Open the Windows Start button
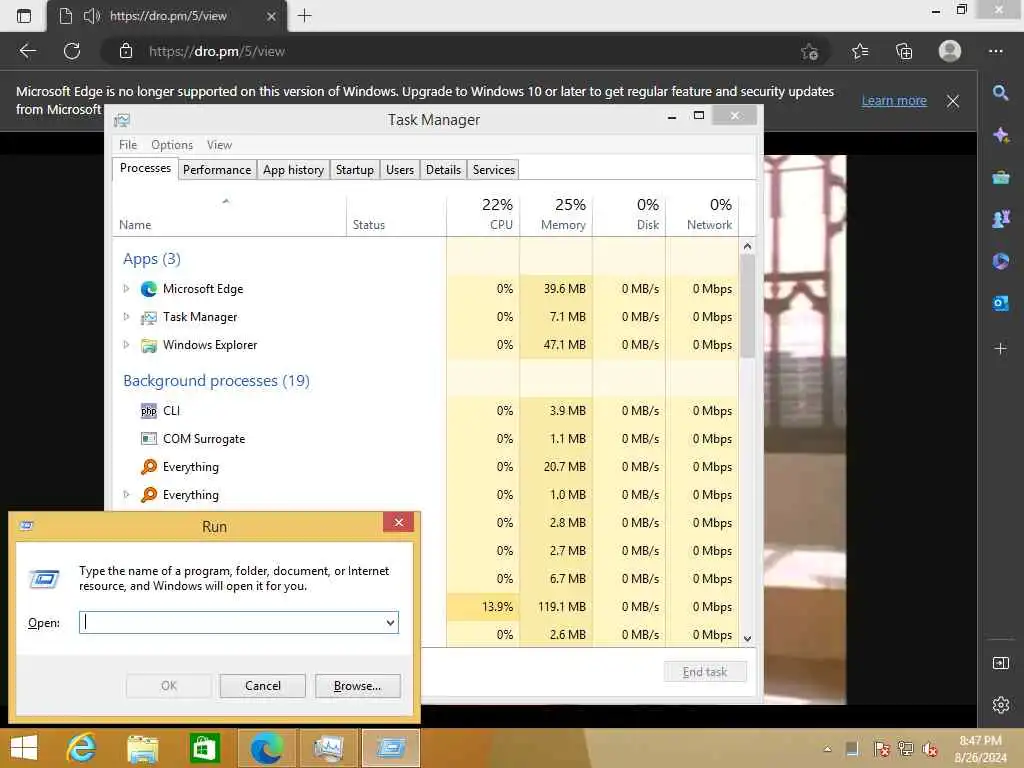Image resolution: width=1024 pixels, height=768 pixels. (24, 748)
